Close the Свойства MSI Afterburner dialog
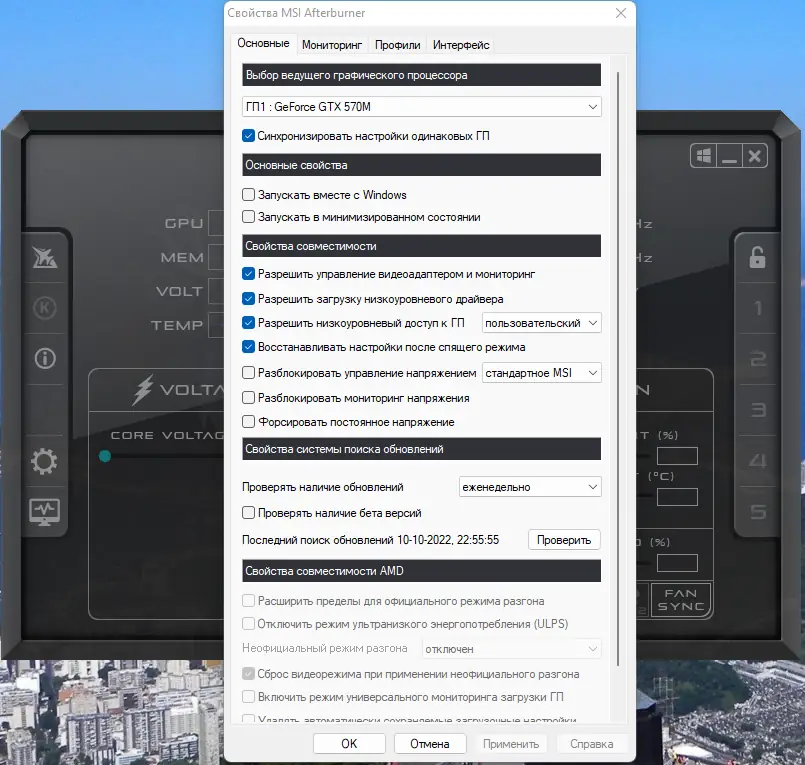Image resolution: width=805 pixels, height=765 pixels. [x=621, y=13]
